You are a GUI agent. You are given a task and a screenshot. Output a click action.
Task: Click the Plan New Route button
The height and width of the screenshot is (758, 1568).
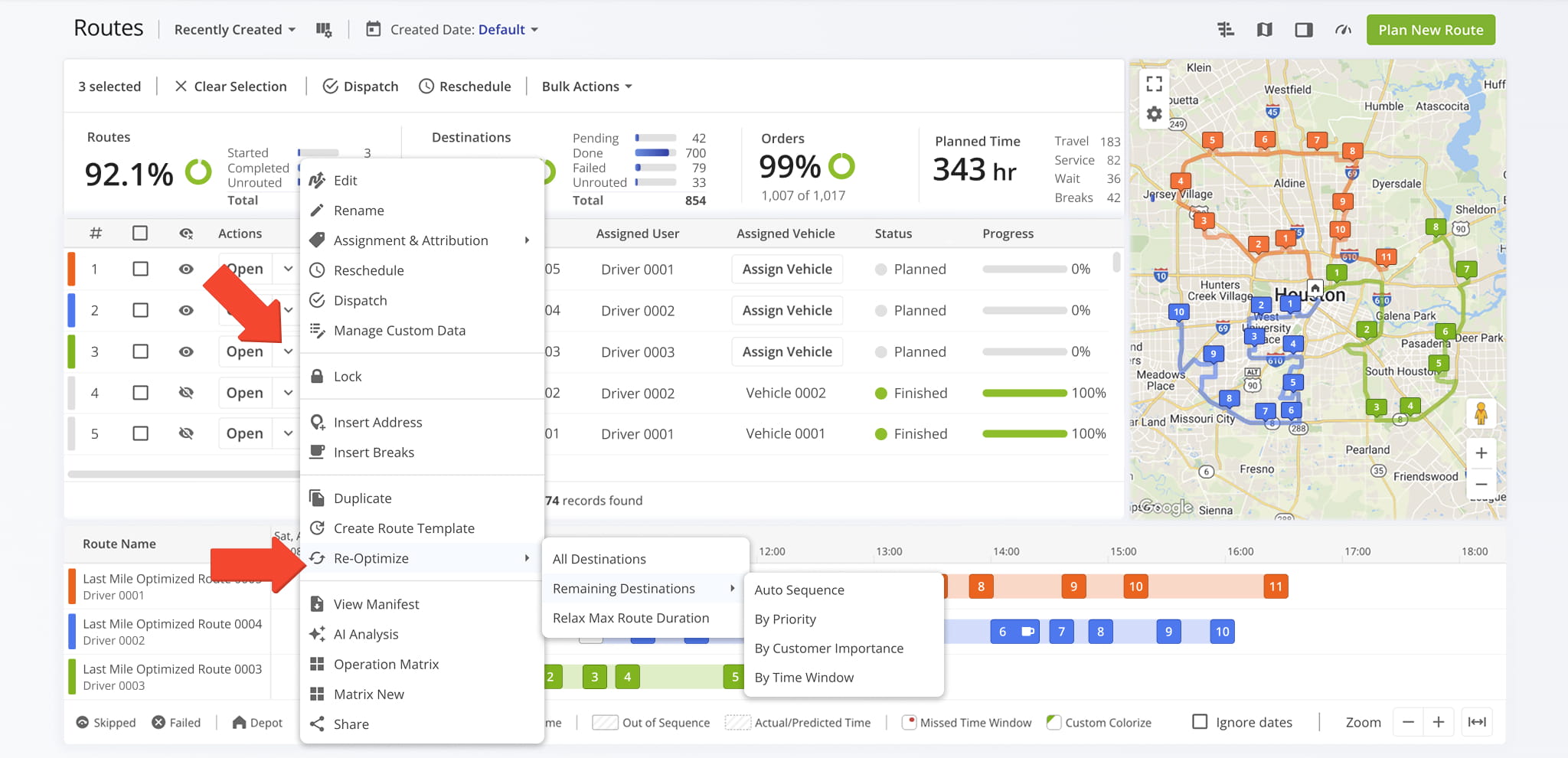(1430, 30)
